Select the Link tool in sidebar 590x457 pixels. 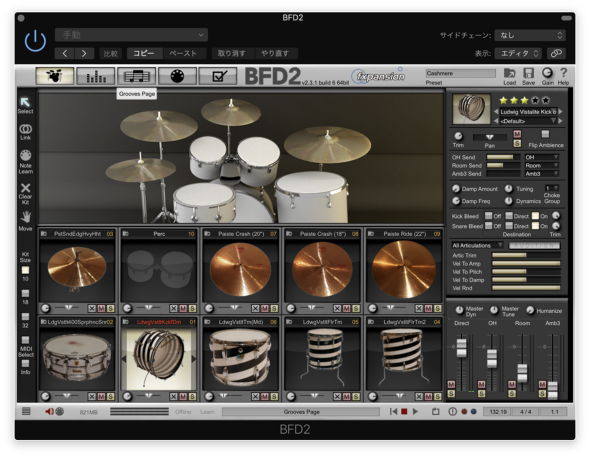pyautogui.click(x=25, y=132)
